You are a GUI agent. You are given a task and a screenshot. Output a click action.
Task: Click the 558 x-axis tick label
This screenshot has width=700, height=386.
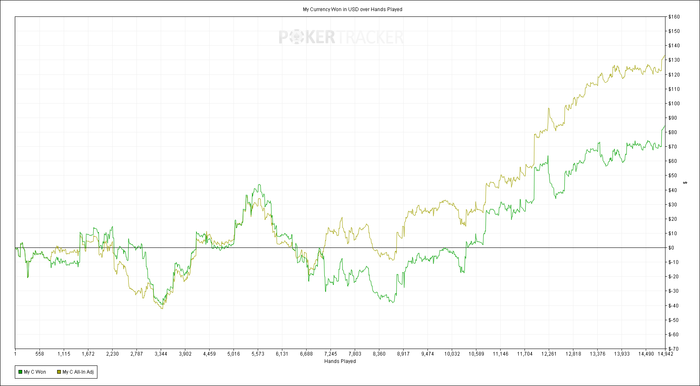(39, 354)
